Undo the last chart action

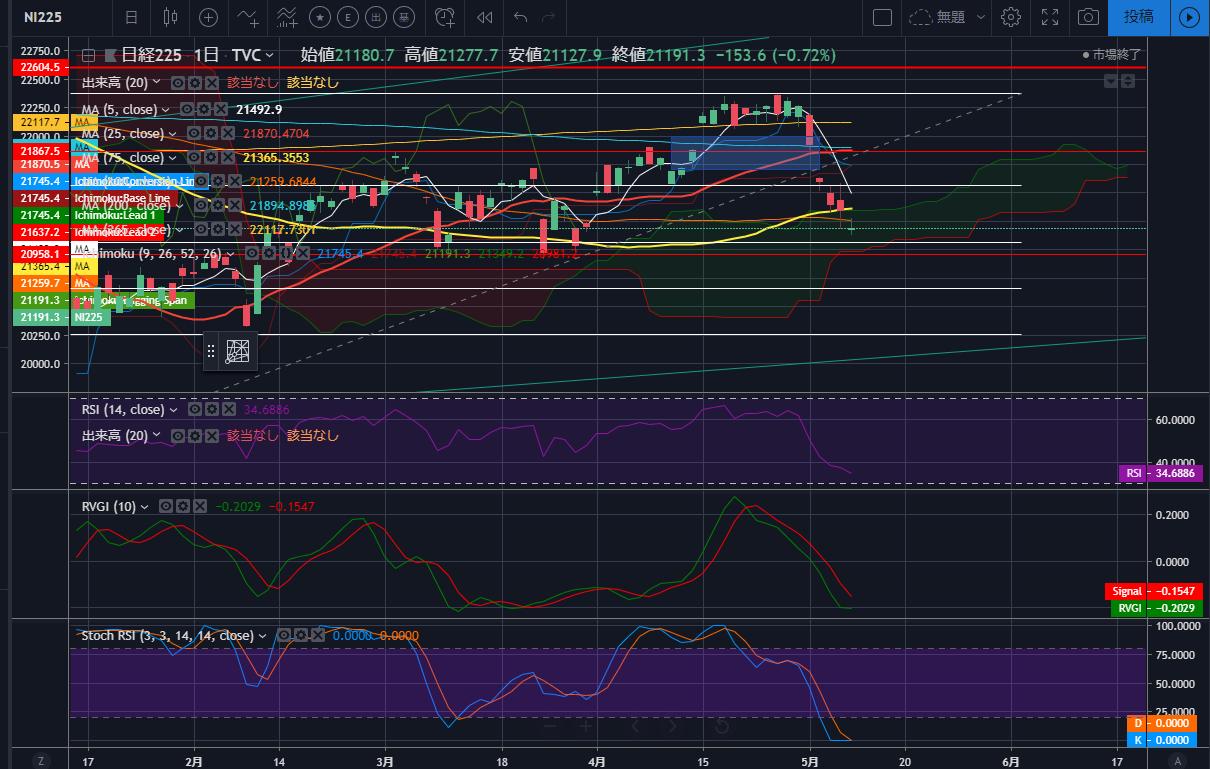coord(520,17)
